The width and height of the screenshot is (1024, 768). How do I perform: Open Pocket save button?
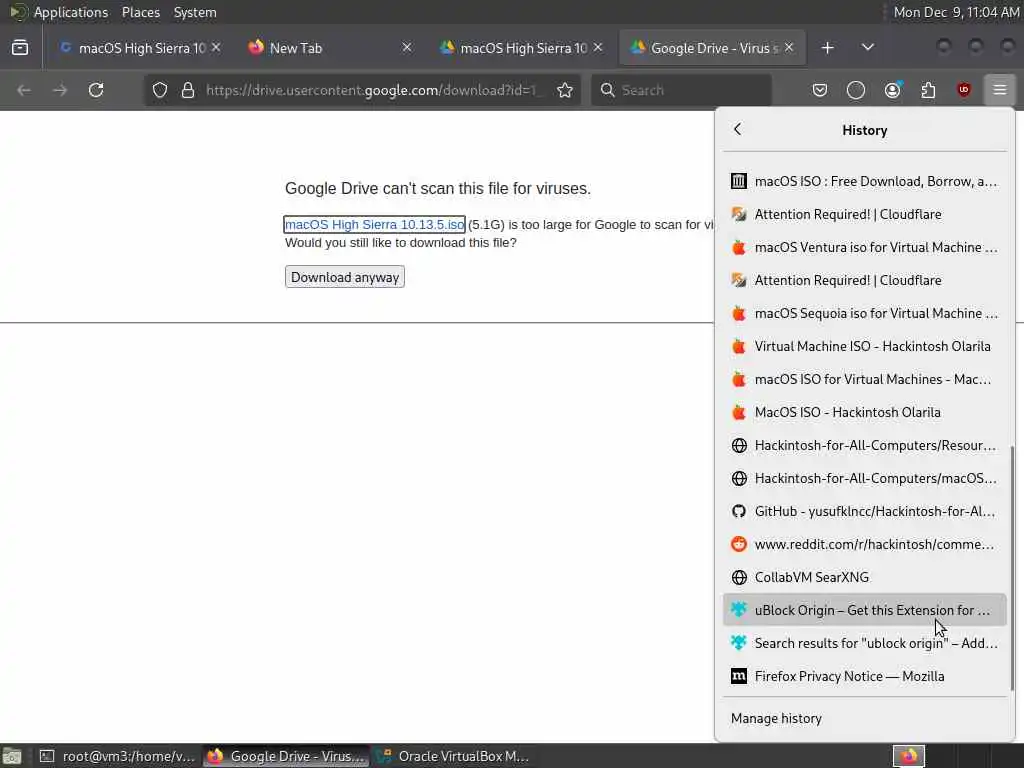pyautogui.click(x=820, y=89)
